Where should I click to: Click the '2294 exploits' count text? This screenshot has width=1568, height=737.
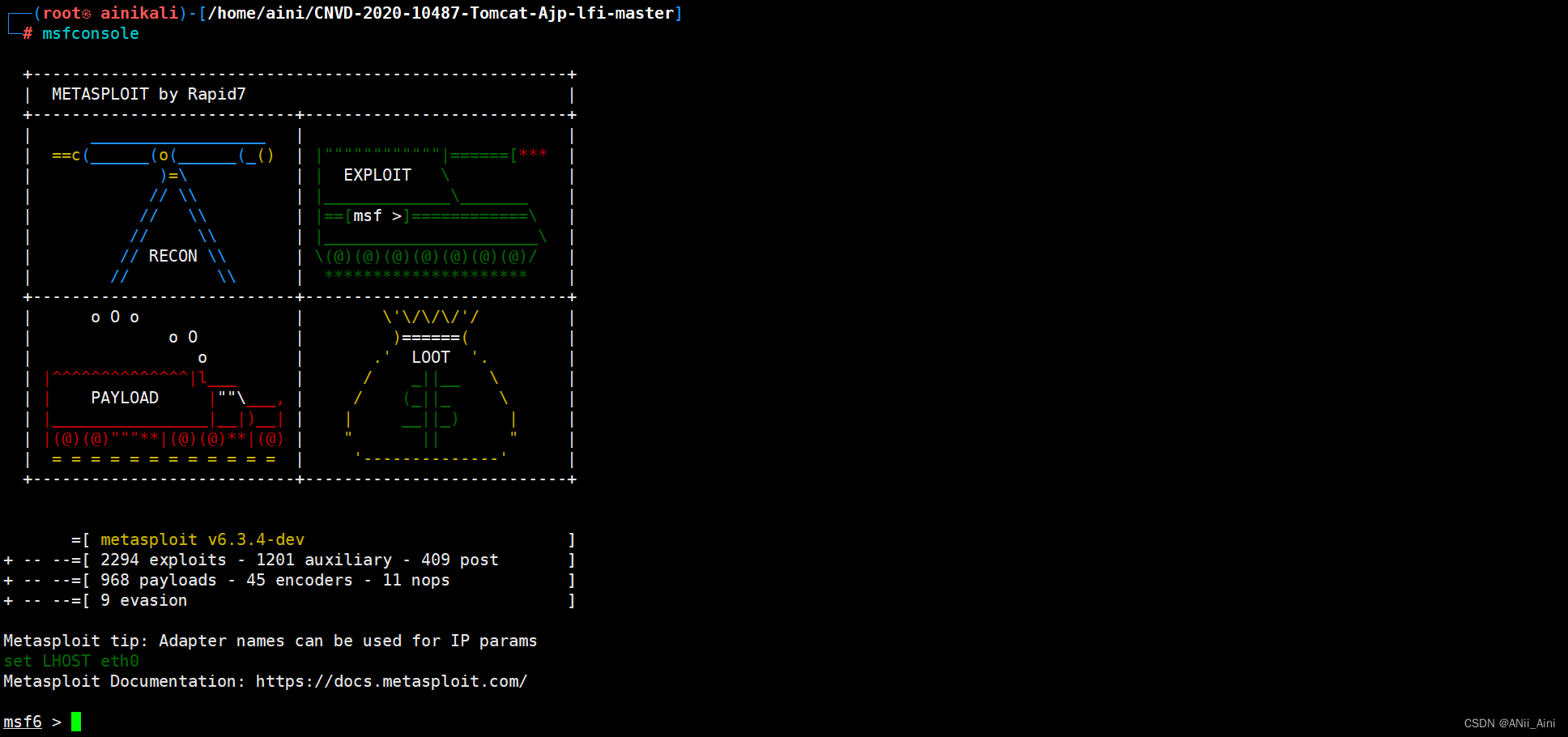pos(164,560)
